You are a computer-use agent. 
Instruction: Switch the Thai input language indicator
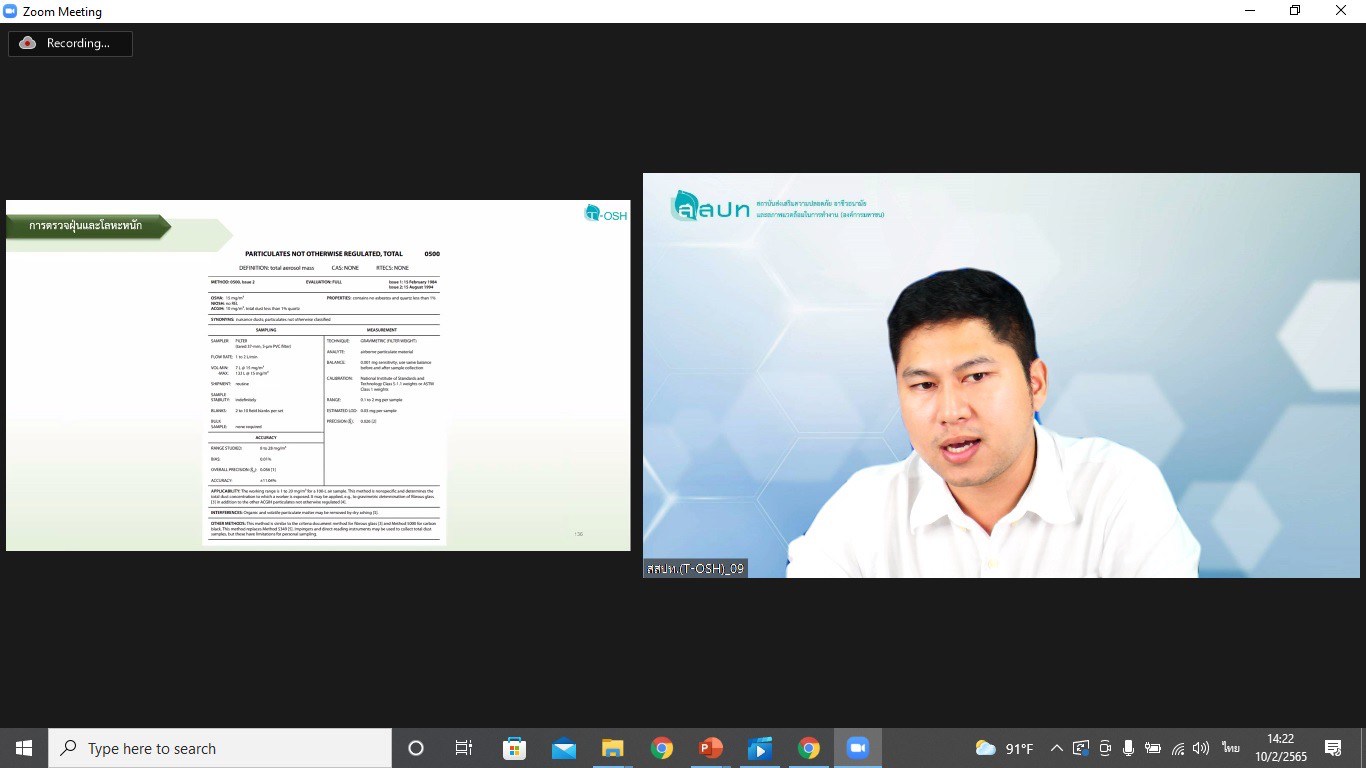pos(1230,748)
